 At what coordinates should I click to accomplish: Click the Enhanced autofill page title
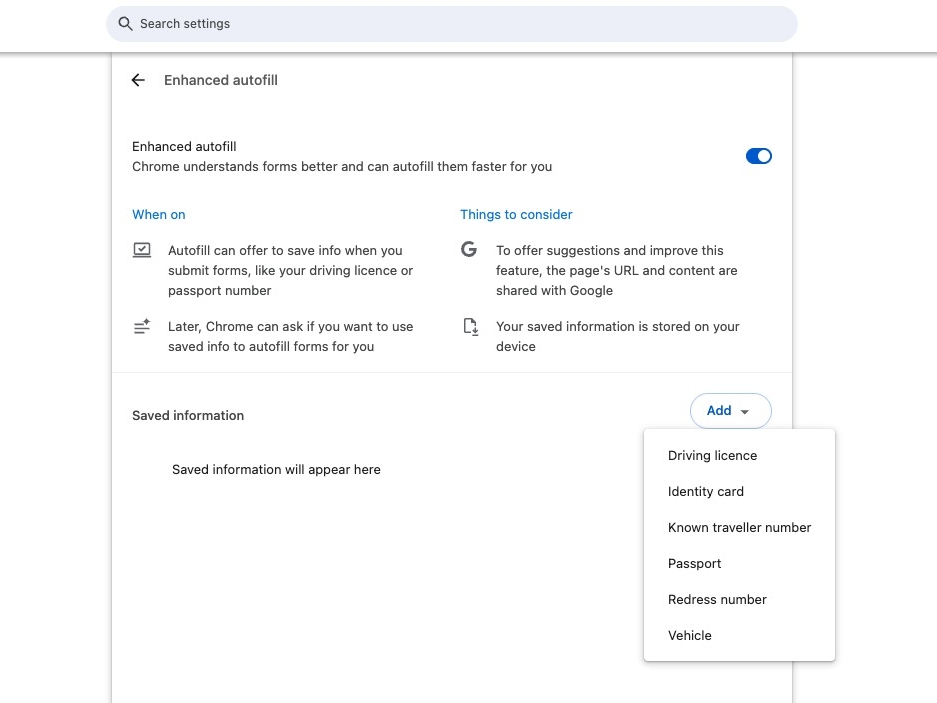point(221,80)
